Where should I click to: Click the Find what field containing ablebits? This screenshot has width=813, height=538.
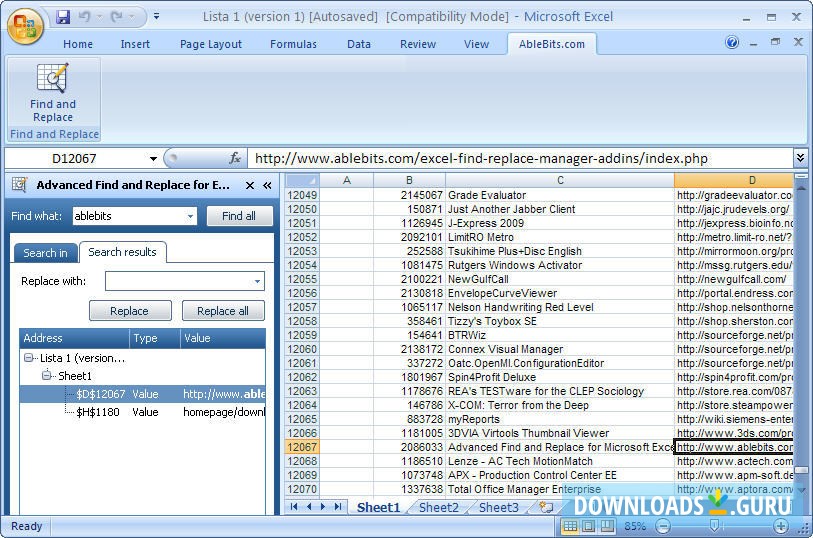click(x=130, y=216)
